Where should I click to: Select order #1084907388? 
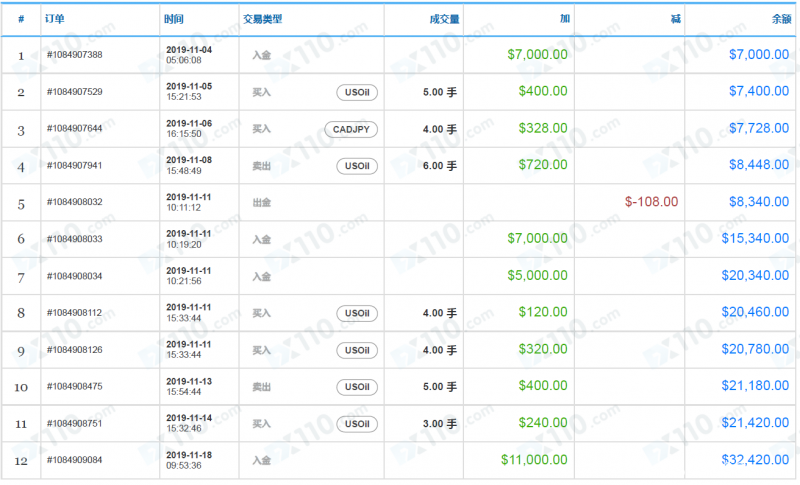coord(74,55)
